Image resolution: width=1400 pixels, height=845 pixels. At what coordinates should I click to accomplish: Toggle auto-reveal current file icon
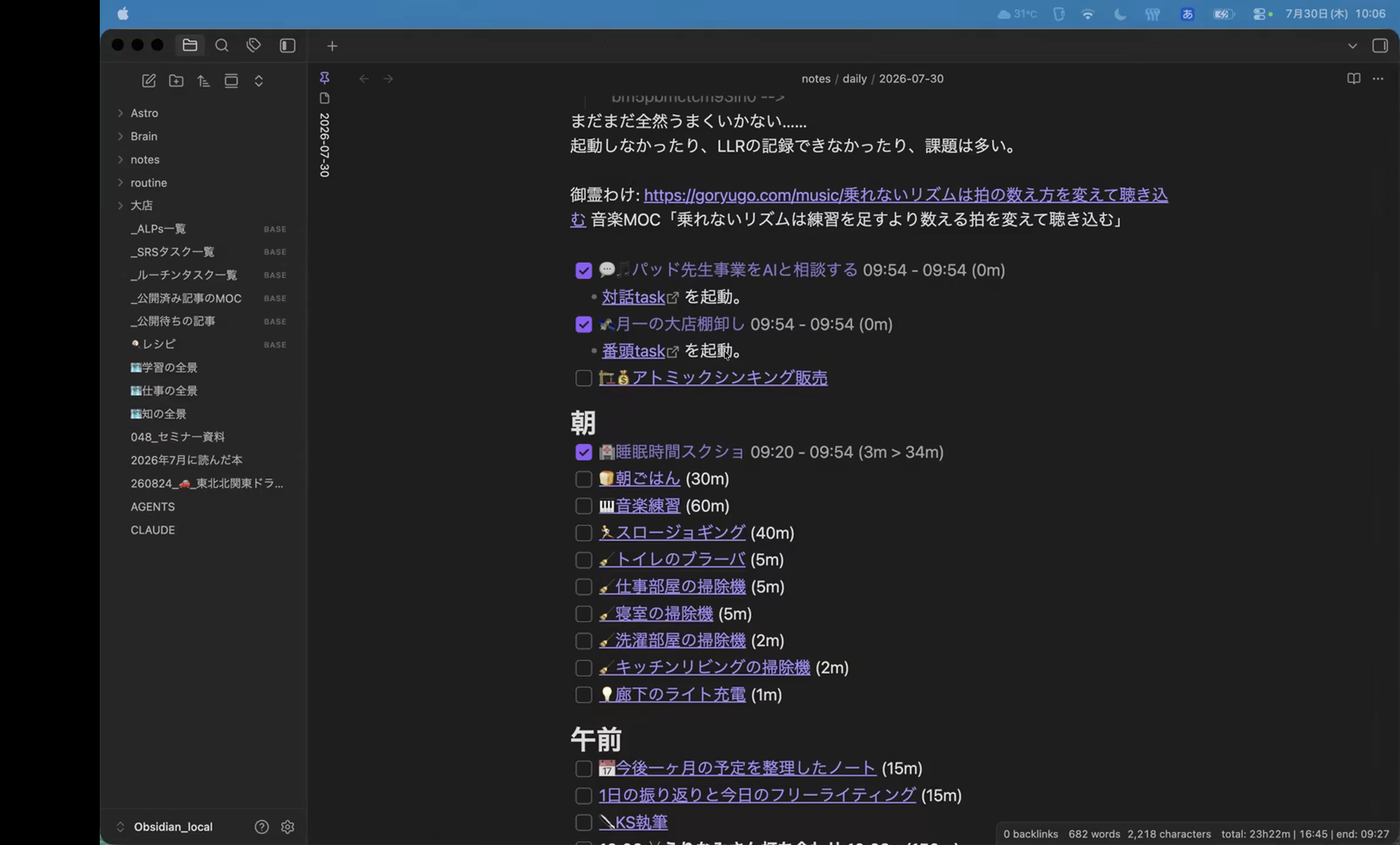point(231,81)
